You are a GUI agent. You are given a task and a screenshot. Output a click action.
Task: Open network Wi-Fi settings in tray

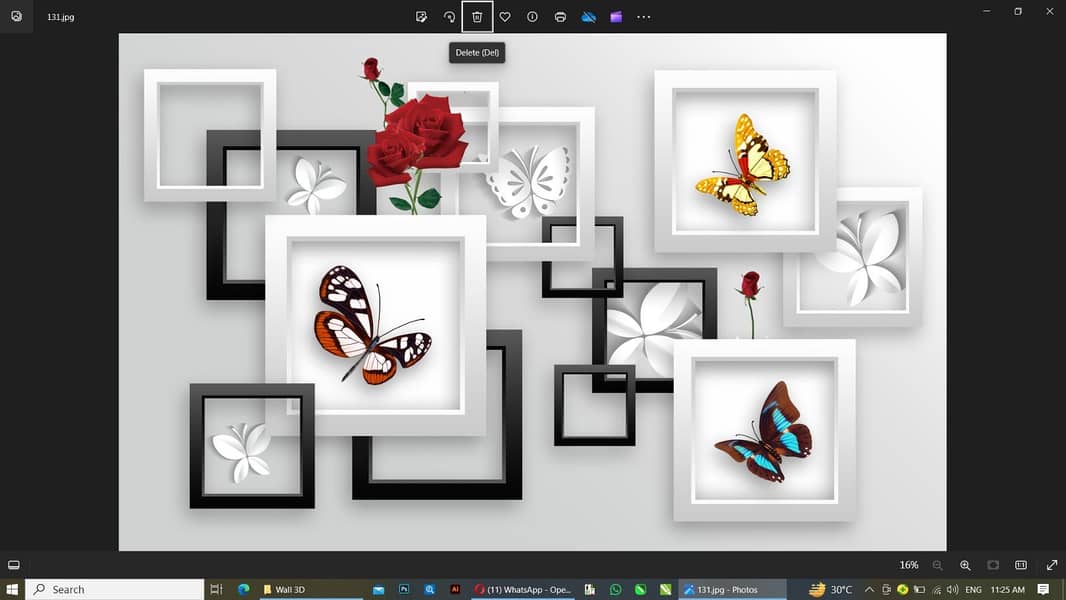[x=937, y=589]
